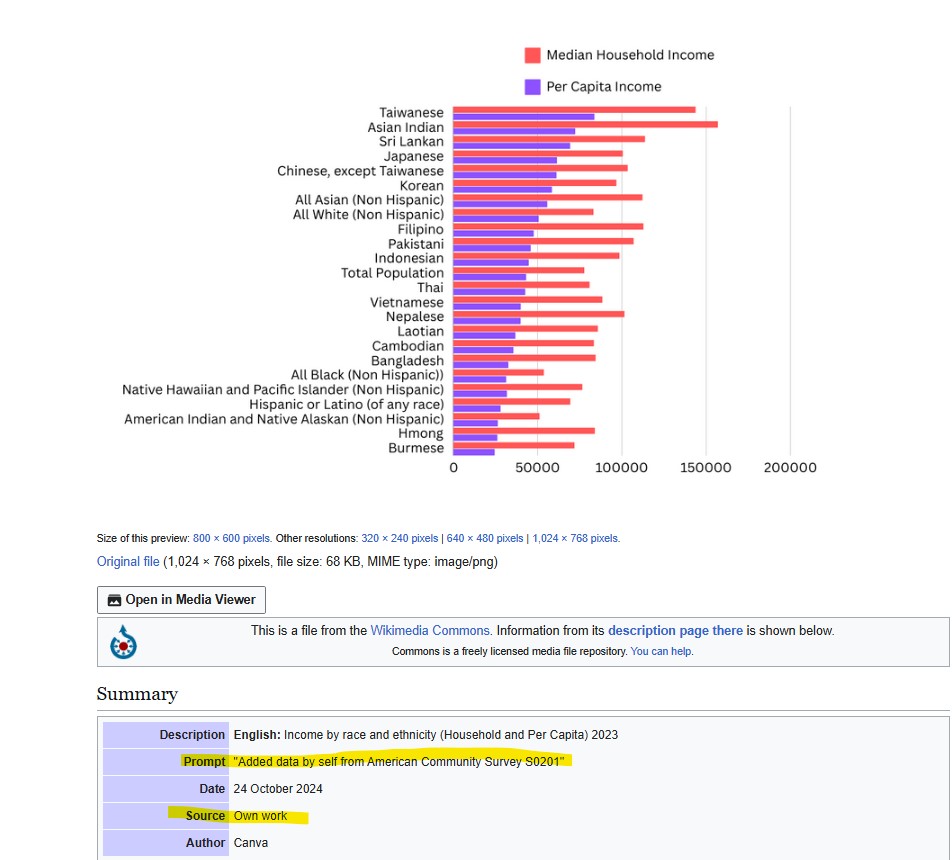Click the Wikimedia Commons logo icon
This screenshot has width=952, height=860.
[x=123, y=642]
